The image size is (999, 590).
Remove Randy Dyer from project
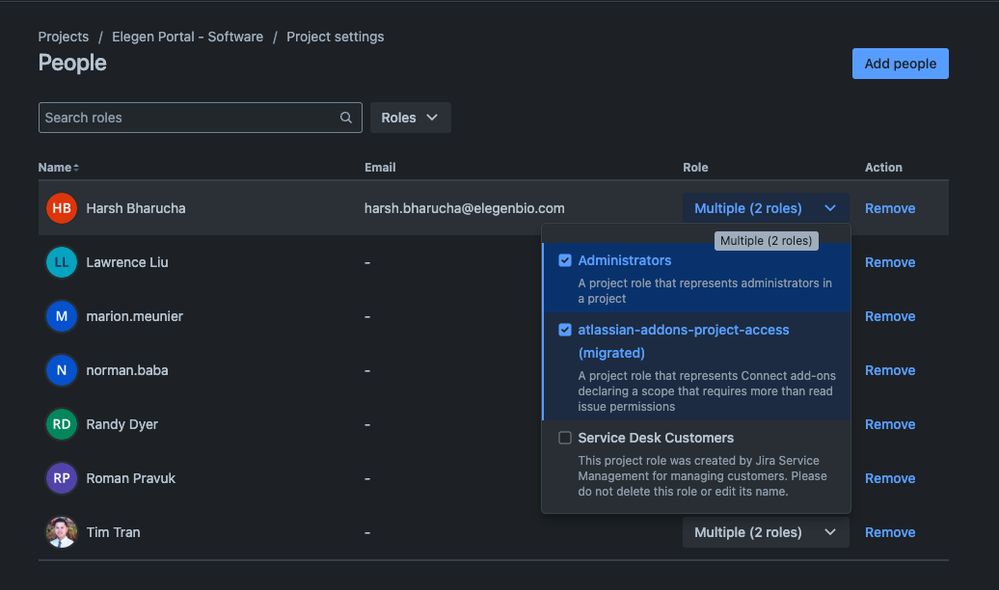click(890, 424)
